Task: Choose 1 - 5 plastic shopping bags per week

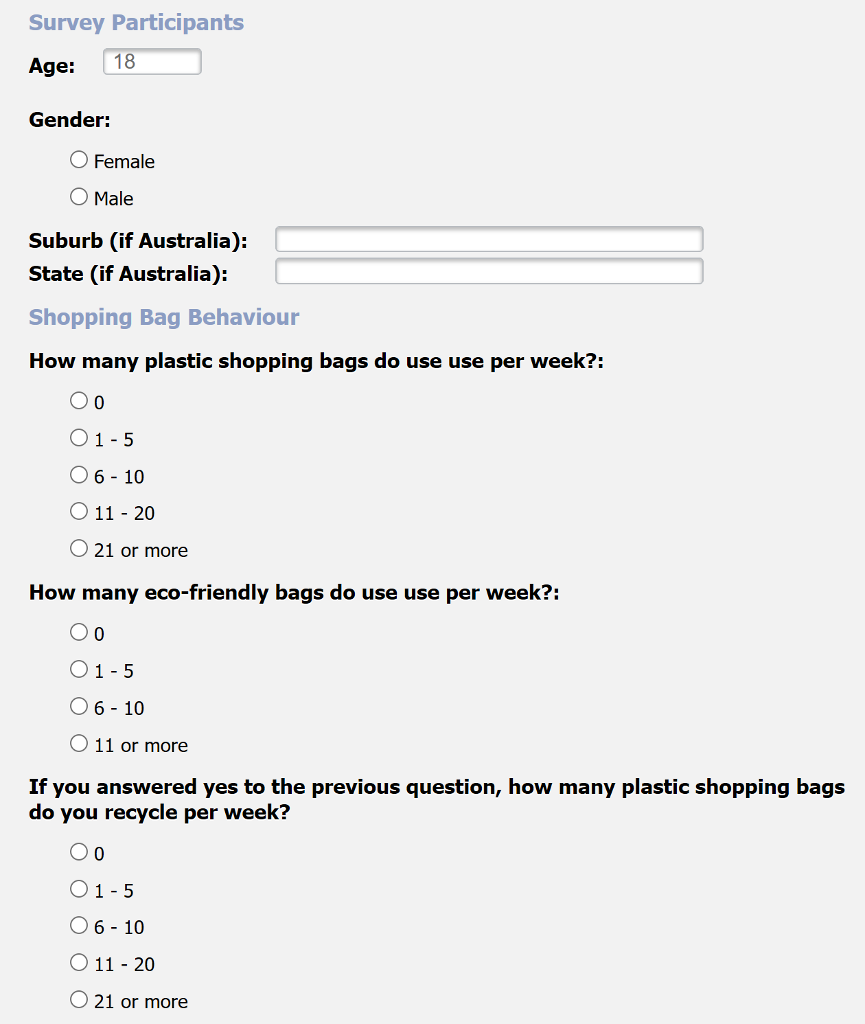Action: pos(78,437)
